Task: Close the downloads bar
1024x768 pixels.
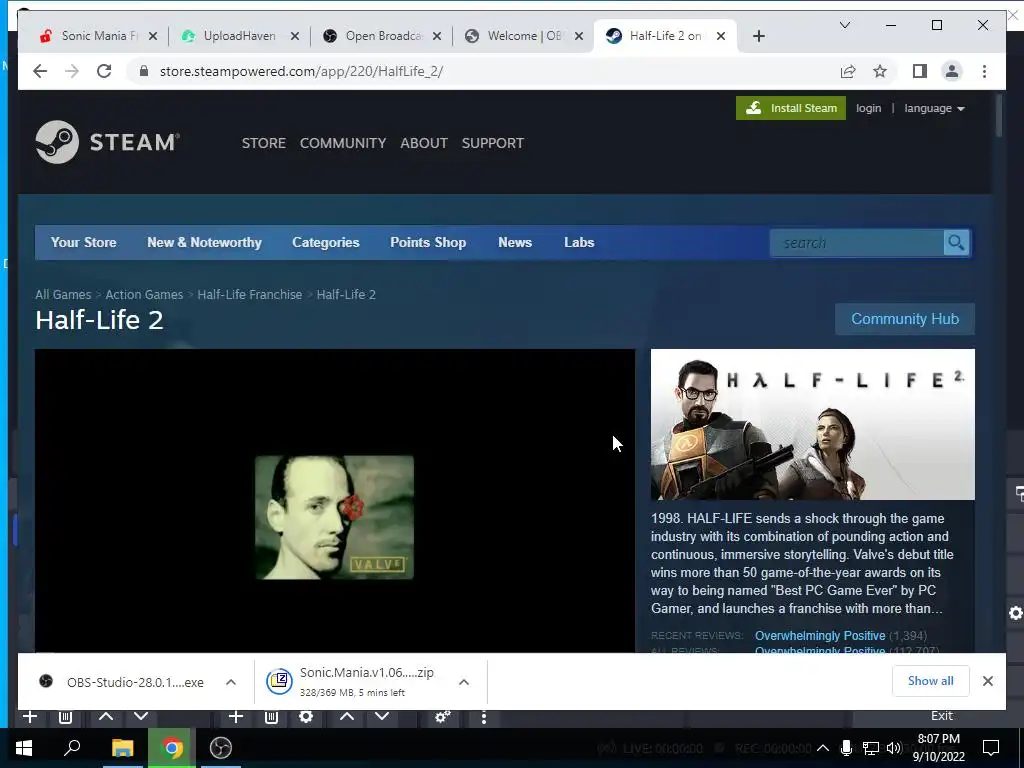Action: (987, 681)
